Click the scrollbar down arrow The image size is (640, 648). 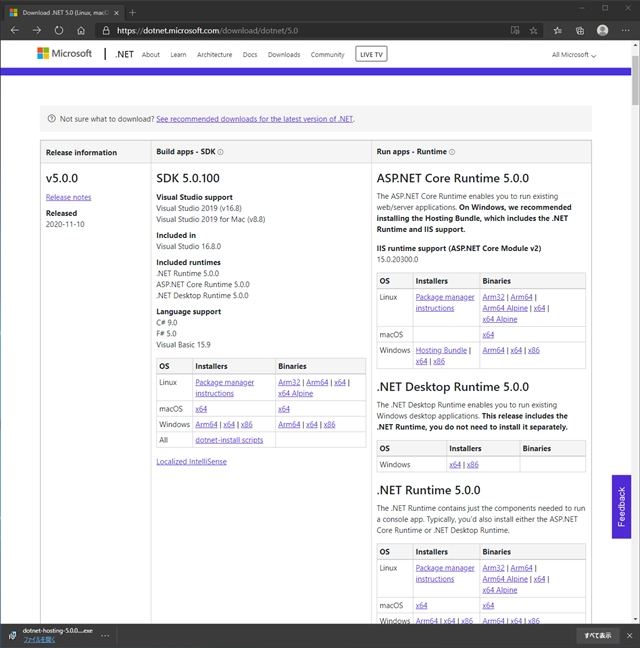point(635,619)
